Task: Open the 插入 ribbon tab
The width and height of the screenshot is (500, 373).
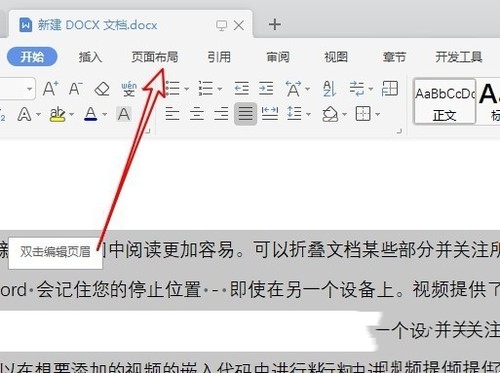Action: point(90,57)
